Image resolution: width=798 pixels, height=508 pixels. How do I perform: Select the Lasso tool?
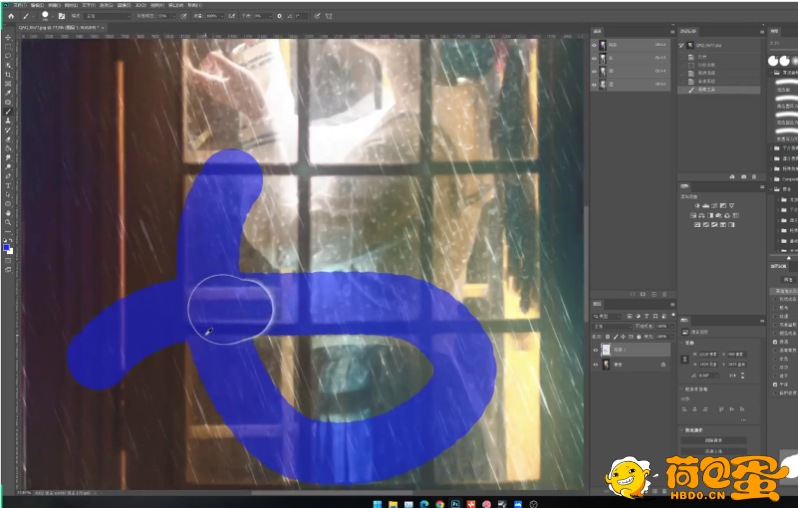pos(8,56)
